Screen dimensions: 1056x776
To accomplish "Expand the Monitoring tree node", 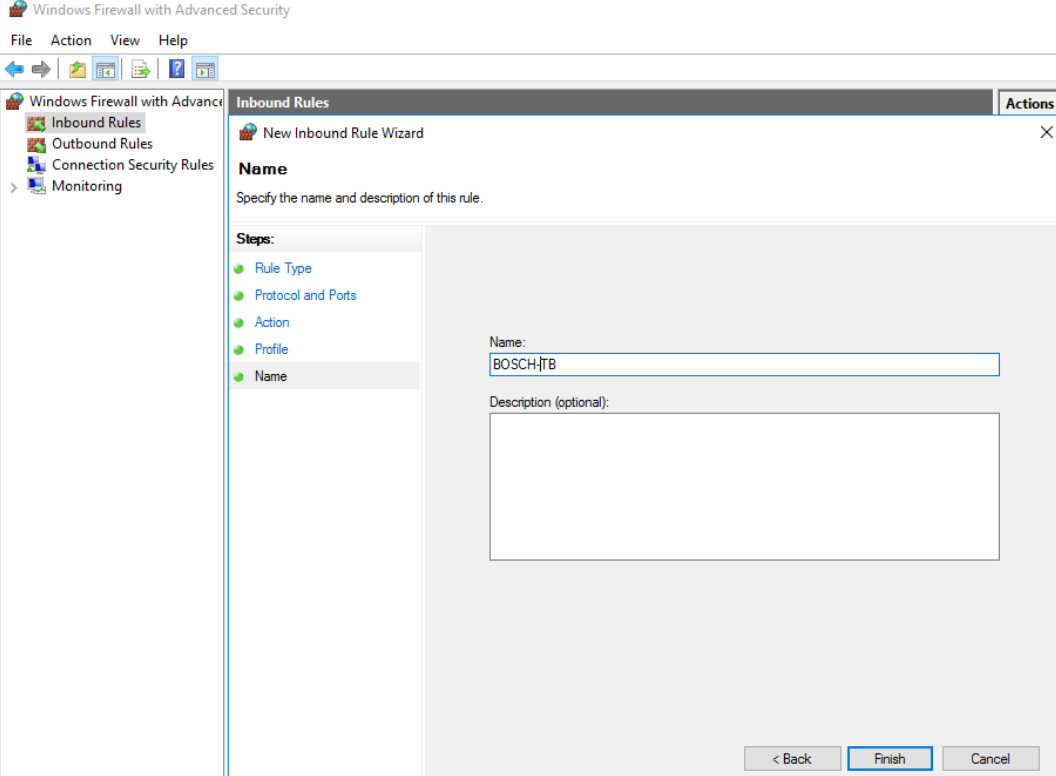I will [x=13, y=187].
